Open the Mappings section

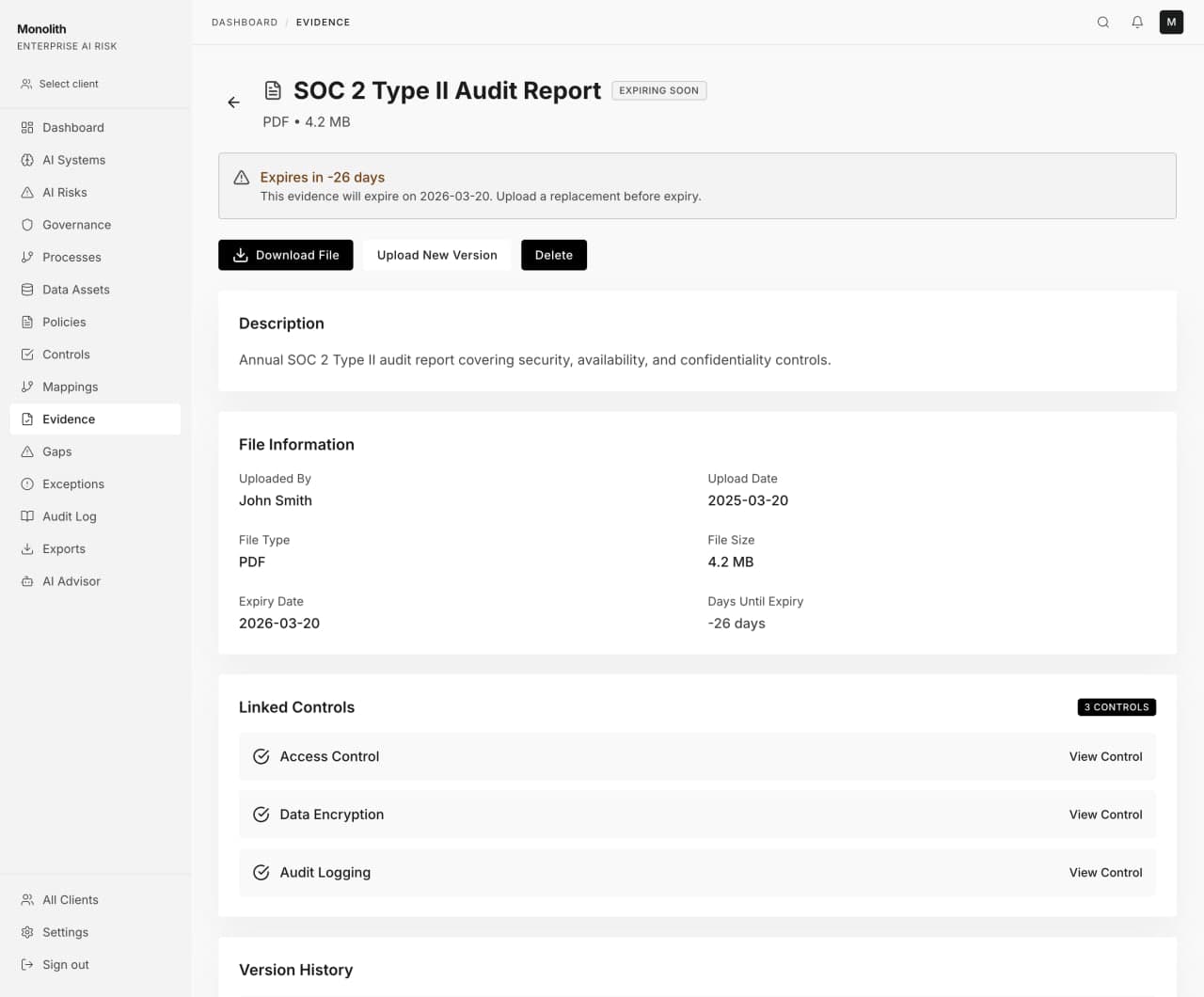pos(70,387)
